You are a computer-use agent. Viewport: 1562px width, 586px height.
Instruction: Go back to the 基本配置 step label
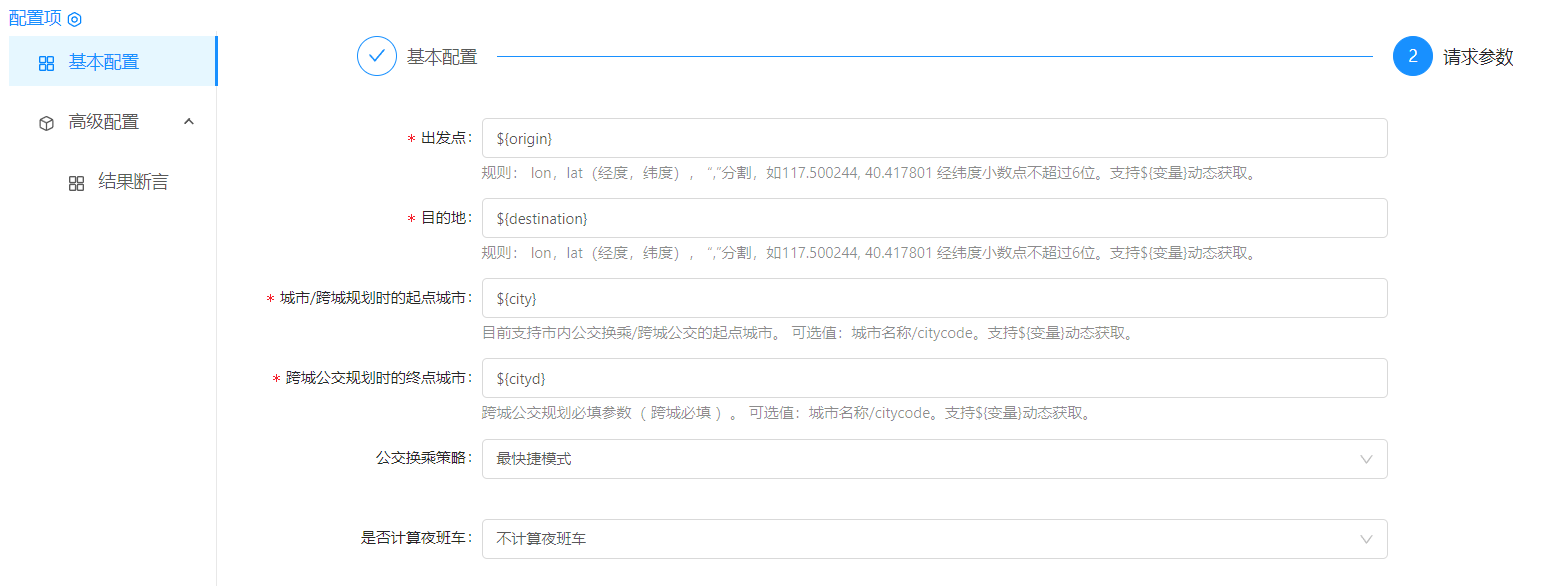click(442, 57)
